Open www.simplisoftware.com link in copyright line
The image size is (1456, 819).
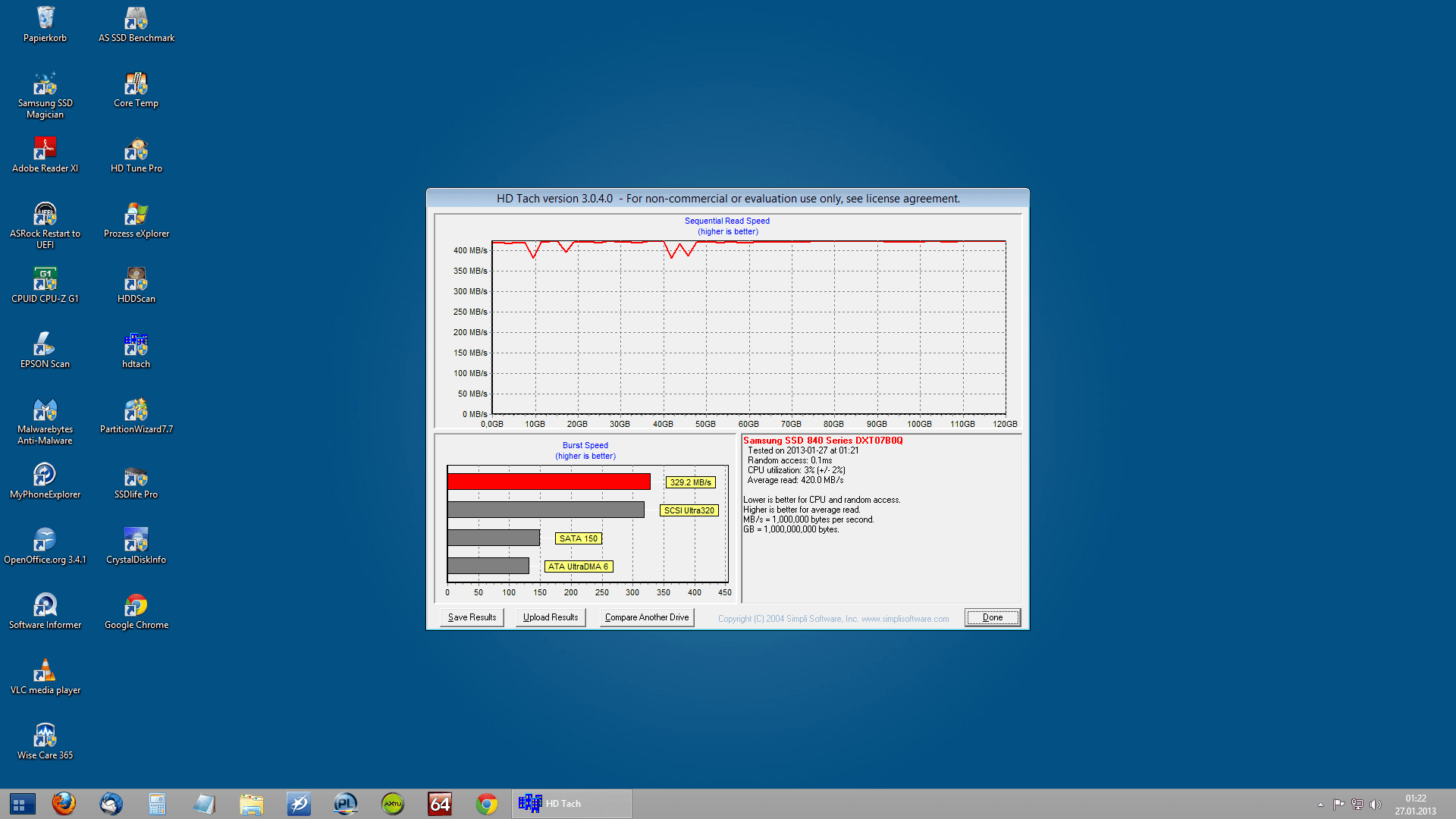click(x=905, y=619)
